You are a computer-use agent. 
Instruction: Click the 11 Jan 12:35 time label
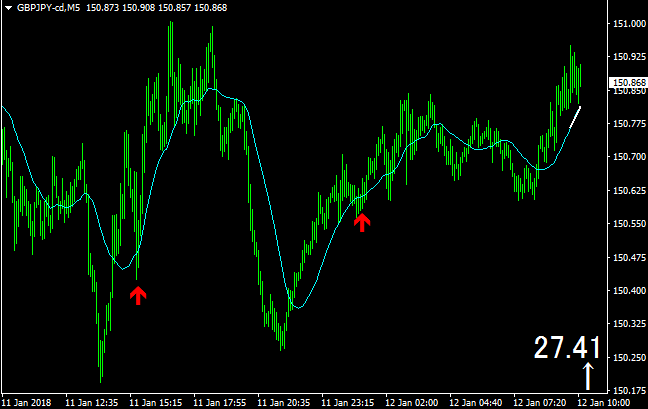(92, 402)
